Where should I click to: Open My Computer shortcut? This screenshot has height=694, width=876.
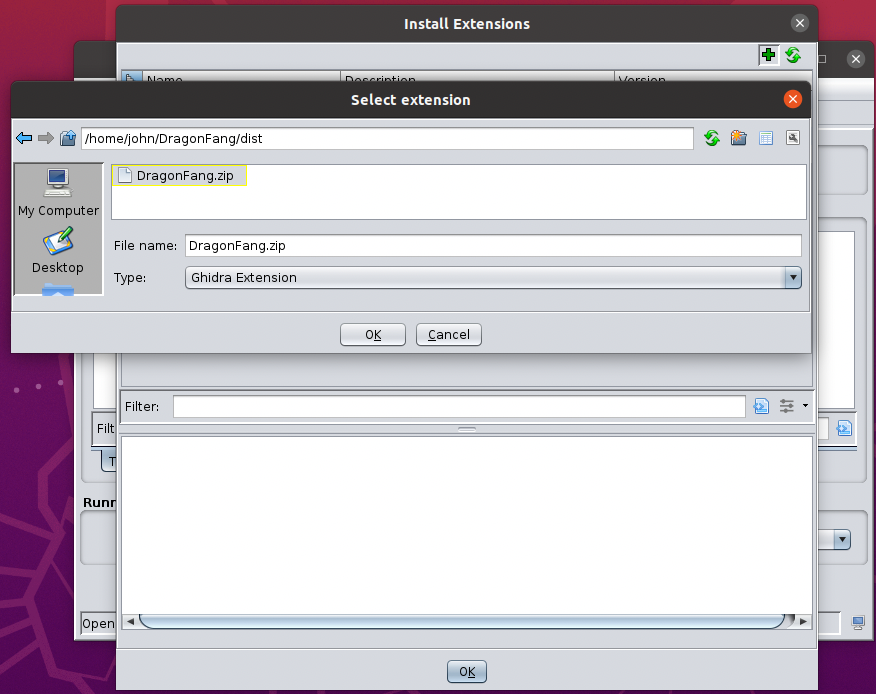(x=58, y=193)
